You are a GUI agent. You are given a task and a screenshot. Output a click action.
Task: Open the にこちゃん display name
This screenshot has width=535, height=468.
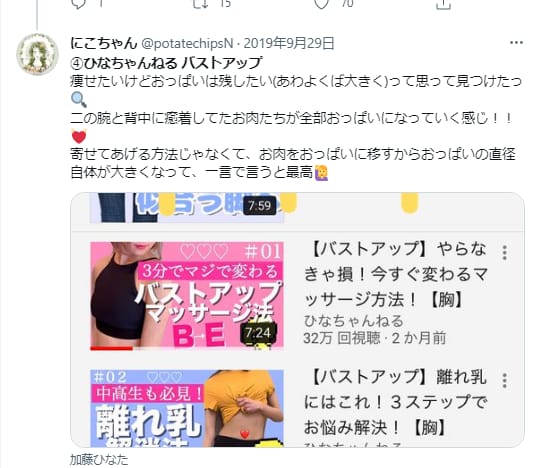(x=103, y=43)
